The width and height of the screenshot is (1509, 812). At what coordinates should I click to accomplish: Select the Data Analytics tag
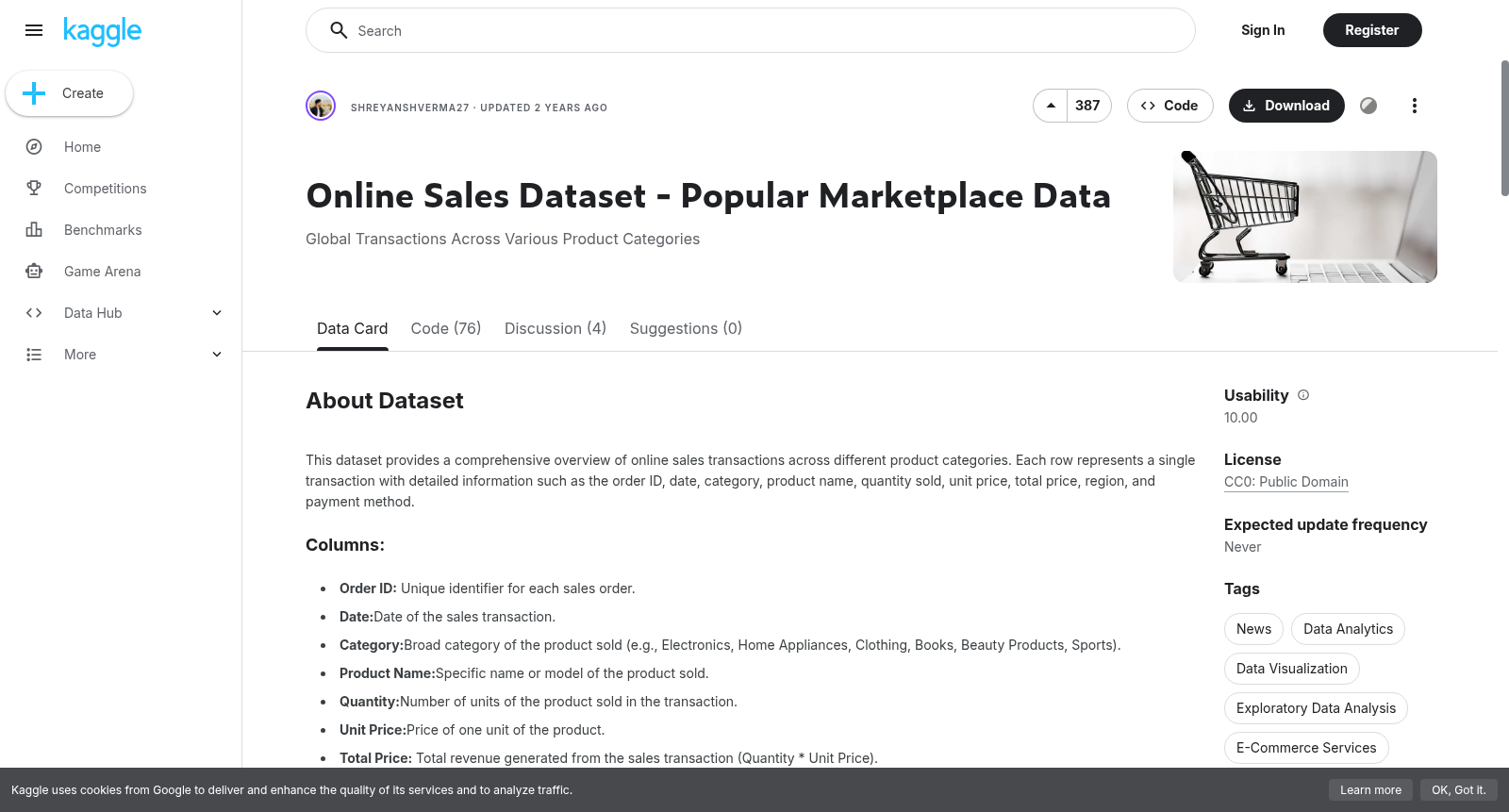coord(1348,629)
